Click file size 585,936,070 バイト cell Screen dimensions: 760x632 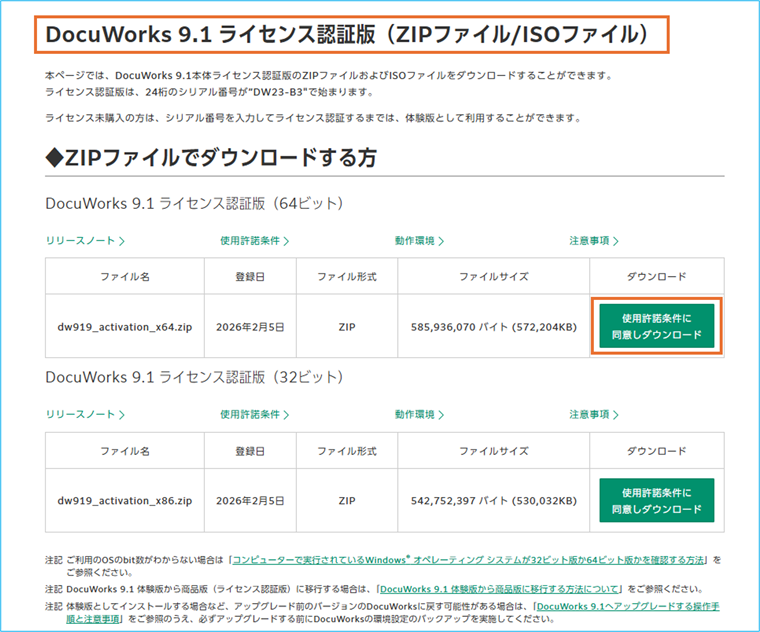point(493,327)
